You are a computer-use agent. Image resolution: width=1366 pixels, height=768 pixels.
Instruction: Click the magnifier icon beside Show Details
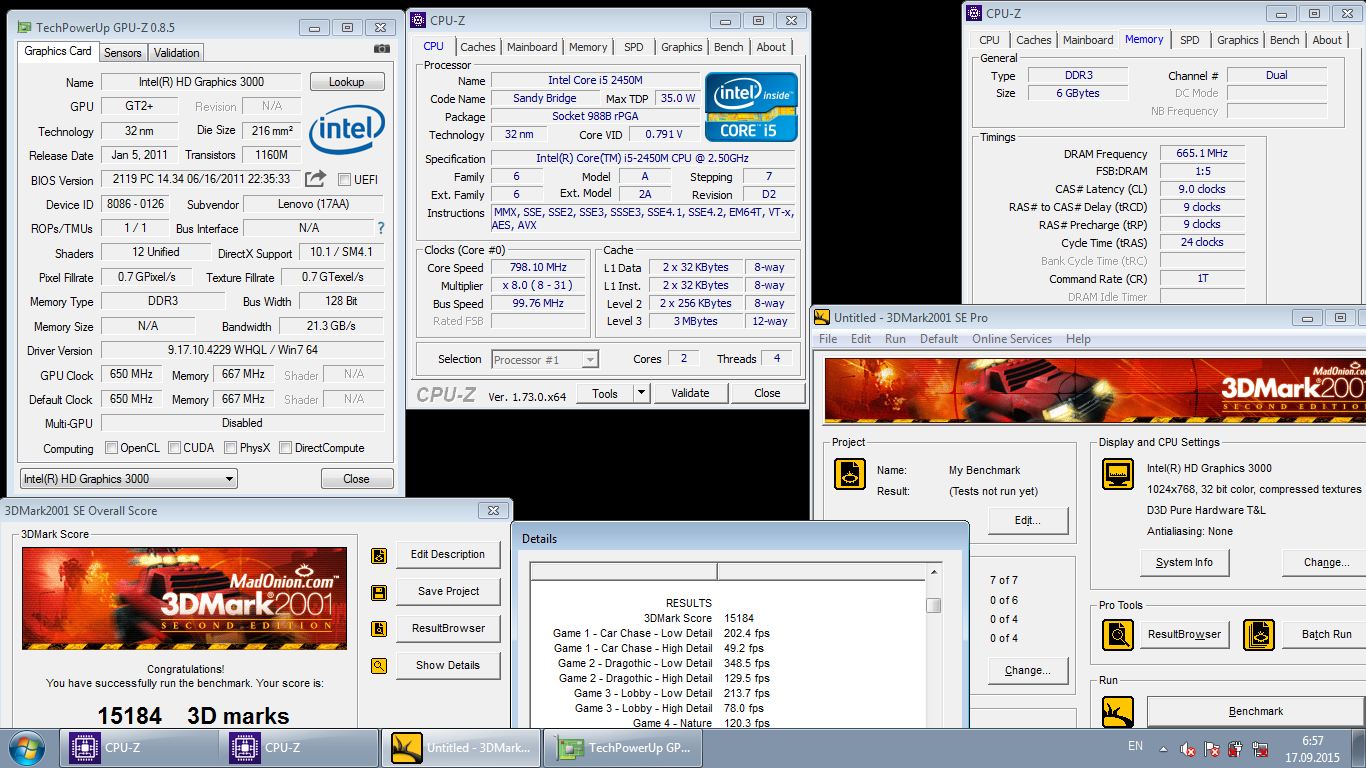click(379, 665)
